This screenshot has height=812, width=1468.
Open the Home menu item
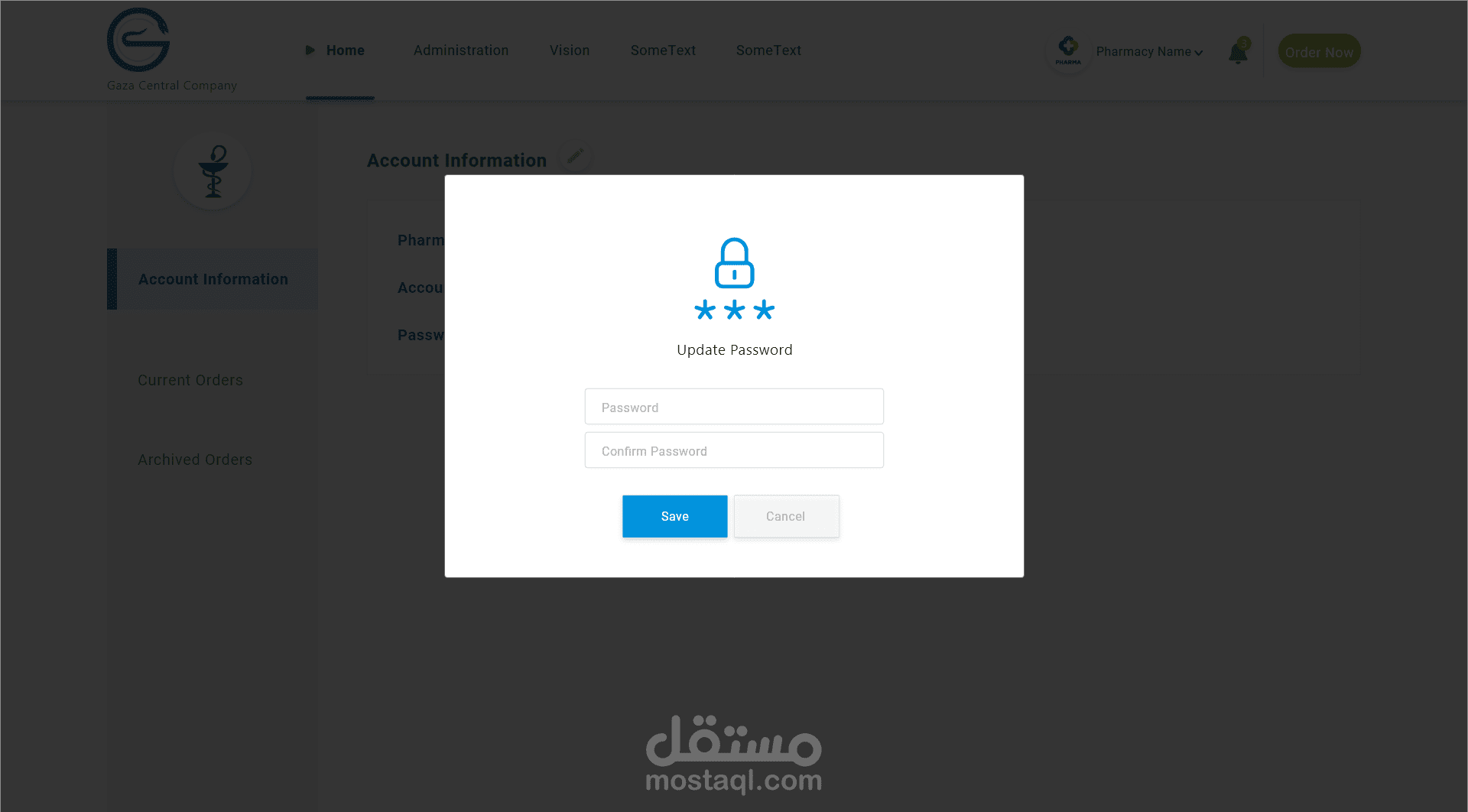coord(346,50)
